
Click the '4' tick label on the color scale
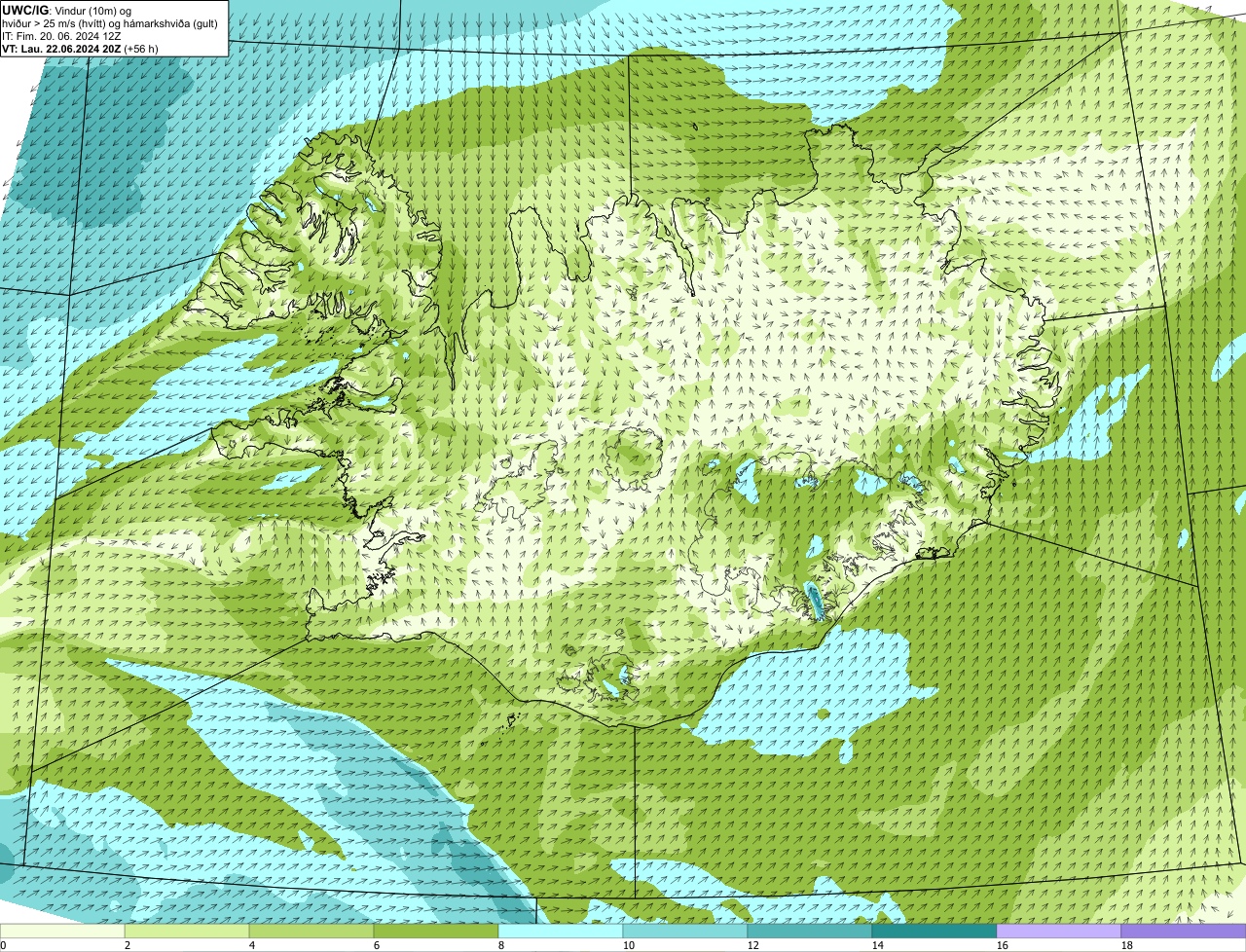252,945
